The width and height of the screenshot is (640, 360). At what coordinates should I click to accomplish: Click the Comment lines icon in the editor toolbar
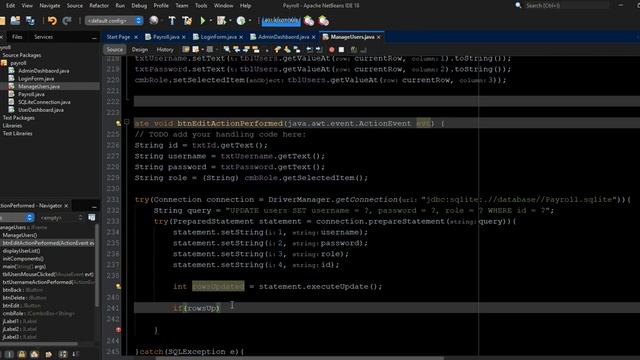click(x=353, y=50)
